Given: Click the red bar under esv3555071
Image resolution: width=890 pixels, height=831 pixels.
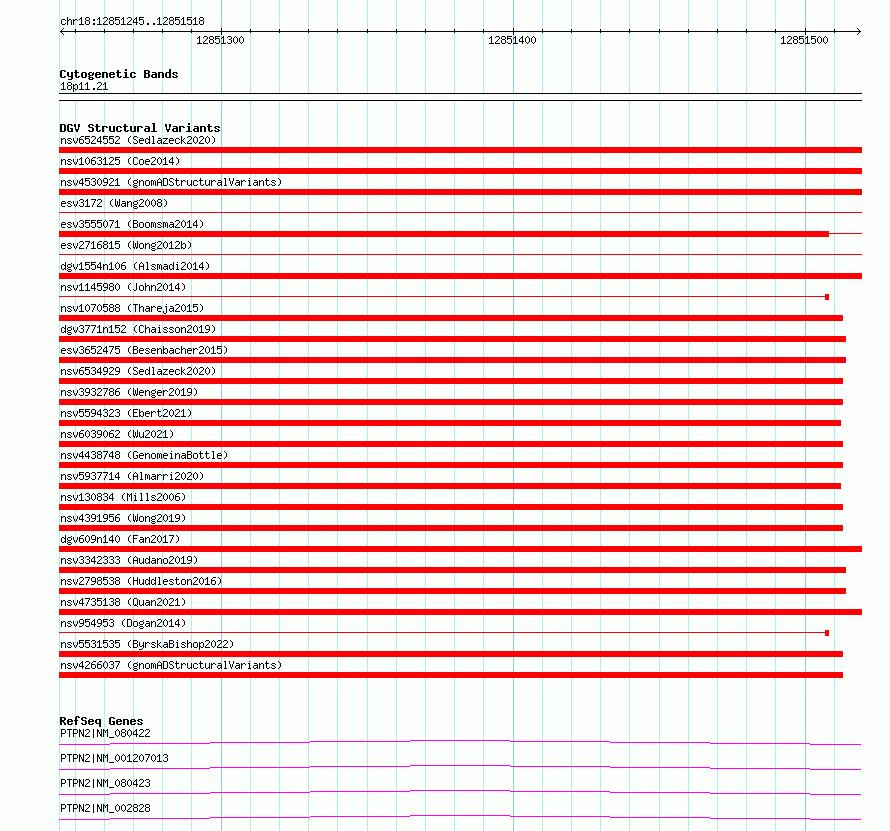Looking at the screenshot, I should click(x=444, y=234).
